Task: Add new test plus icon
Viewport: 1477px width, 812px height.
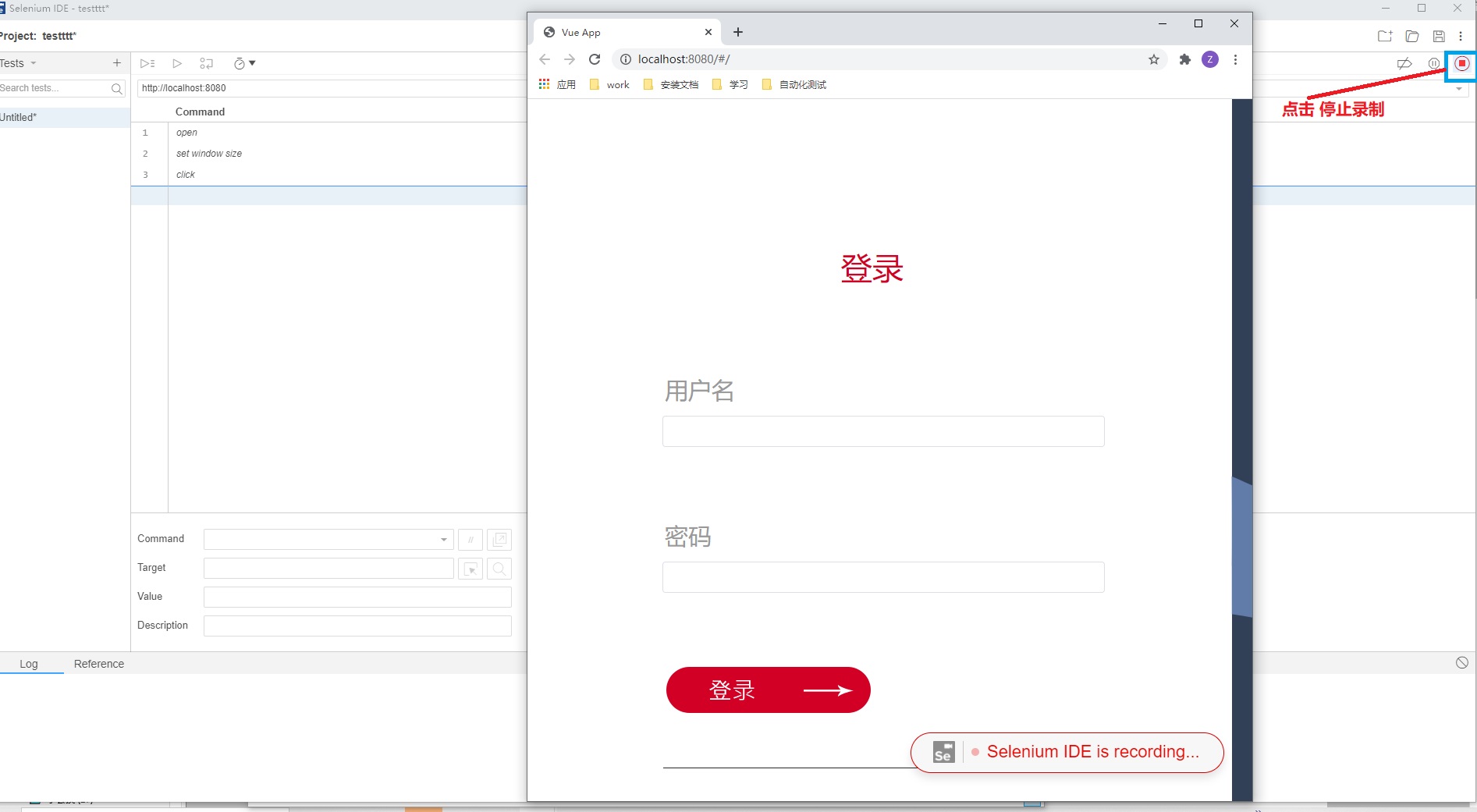Action: pos(117,63)
